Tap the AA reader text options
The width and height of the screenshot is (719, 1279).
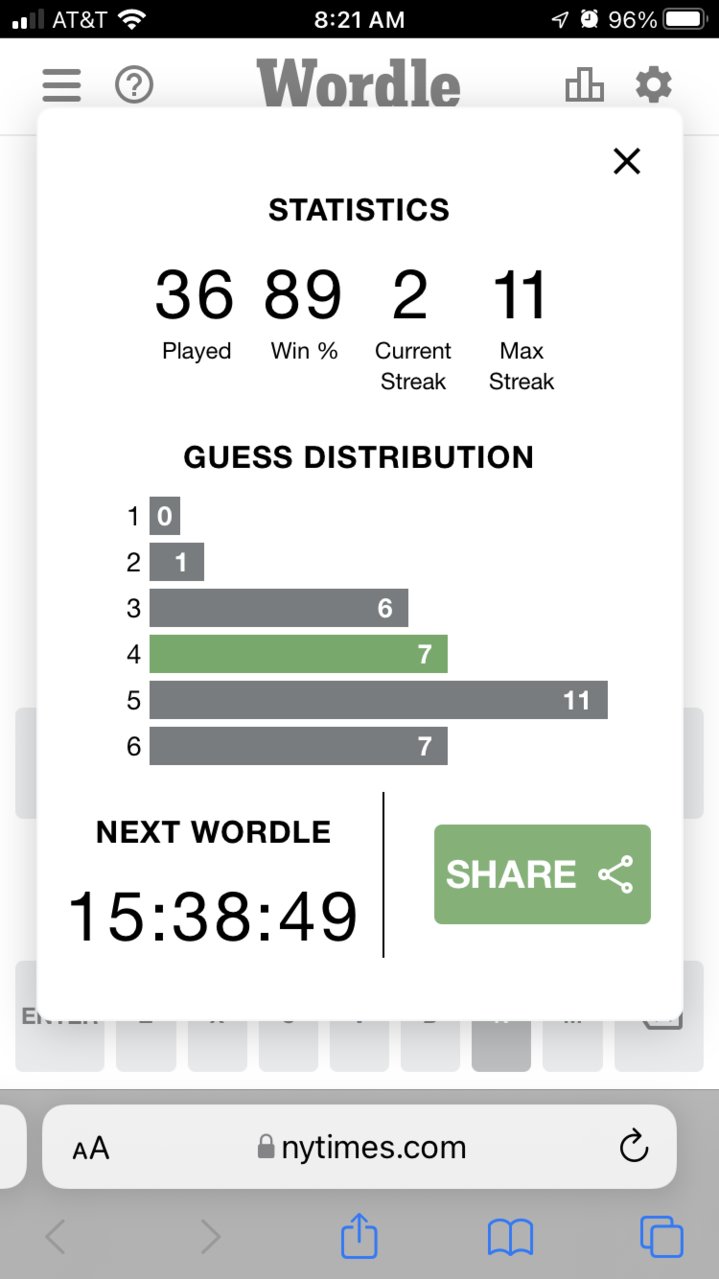90,1148
